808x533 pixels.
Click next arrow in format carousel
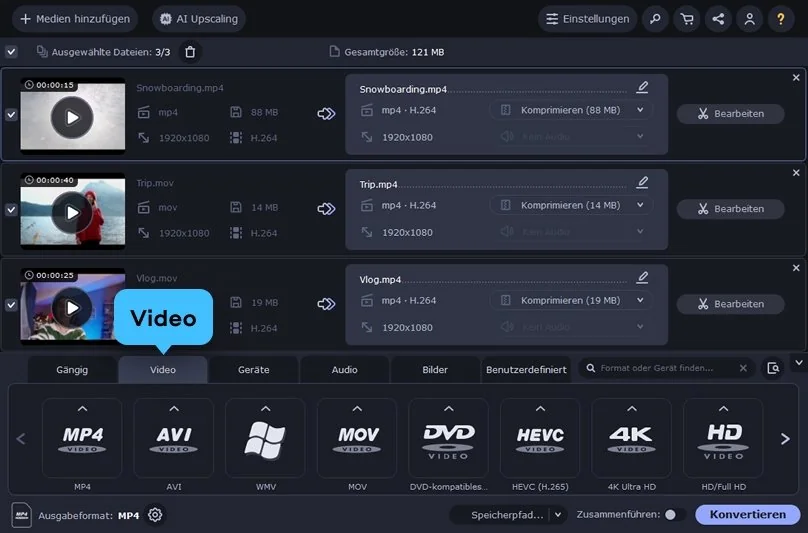tap(785, 439)
